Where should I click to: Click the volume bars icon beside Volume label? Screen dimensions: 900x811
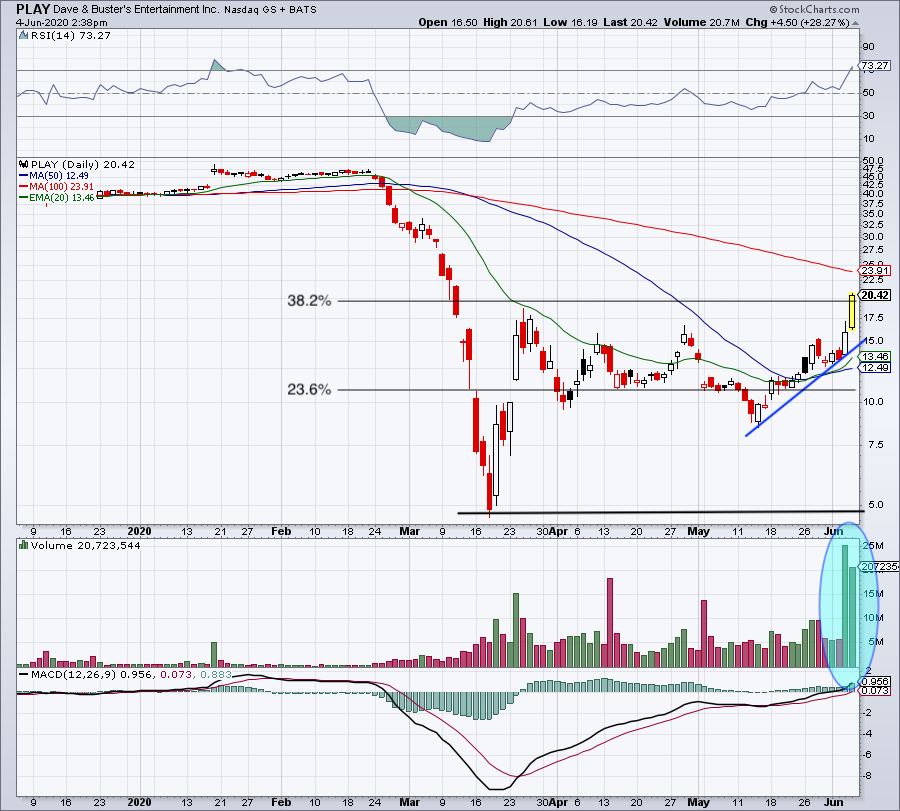point(24,545)
